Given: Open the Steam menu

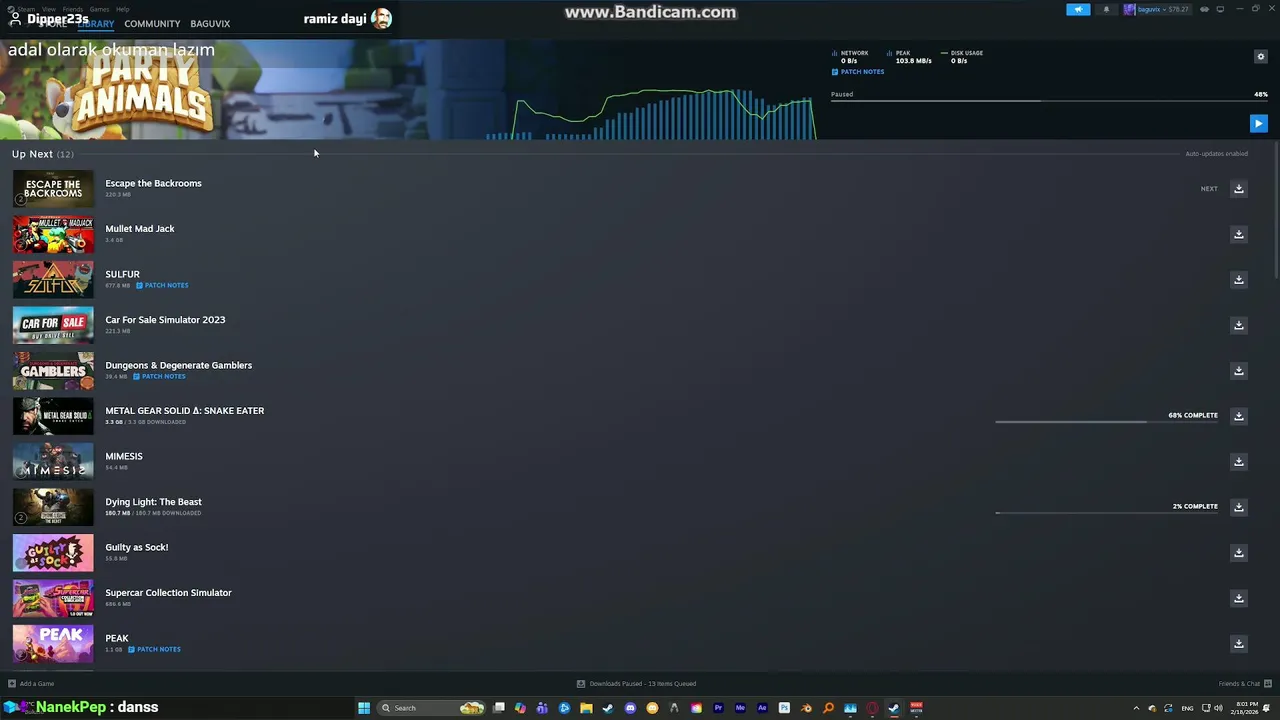Looking at the screenshot, I should tap(26, 9).
